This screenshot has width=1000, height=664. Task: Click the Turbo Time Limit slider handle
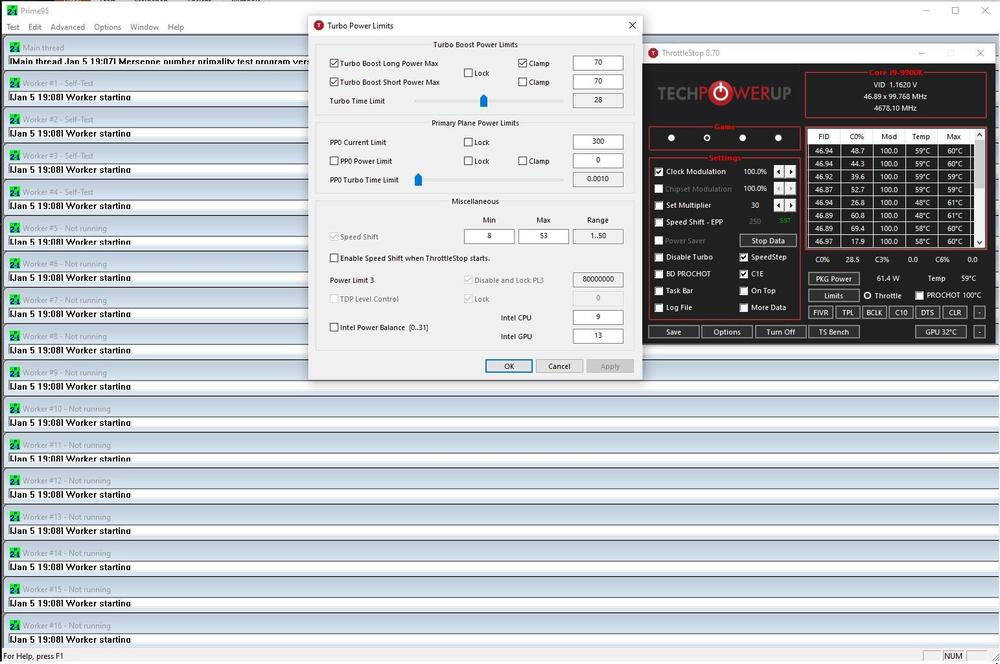[484, 100]
